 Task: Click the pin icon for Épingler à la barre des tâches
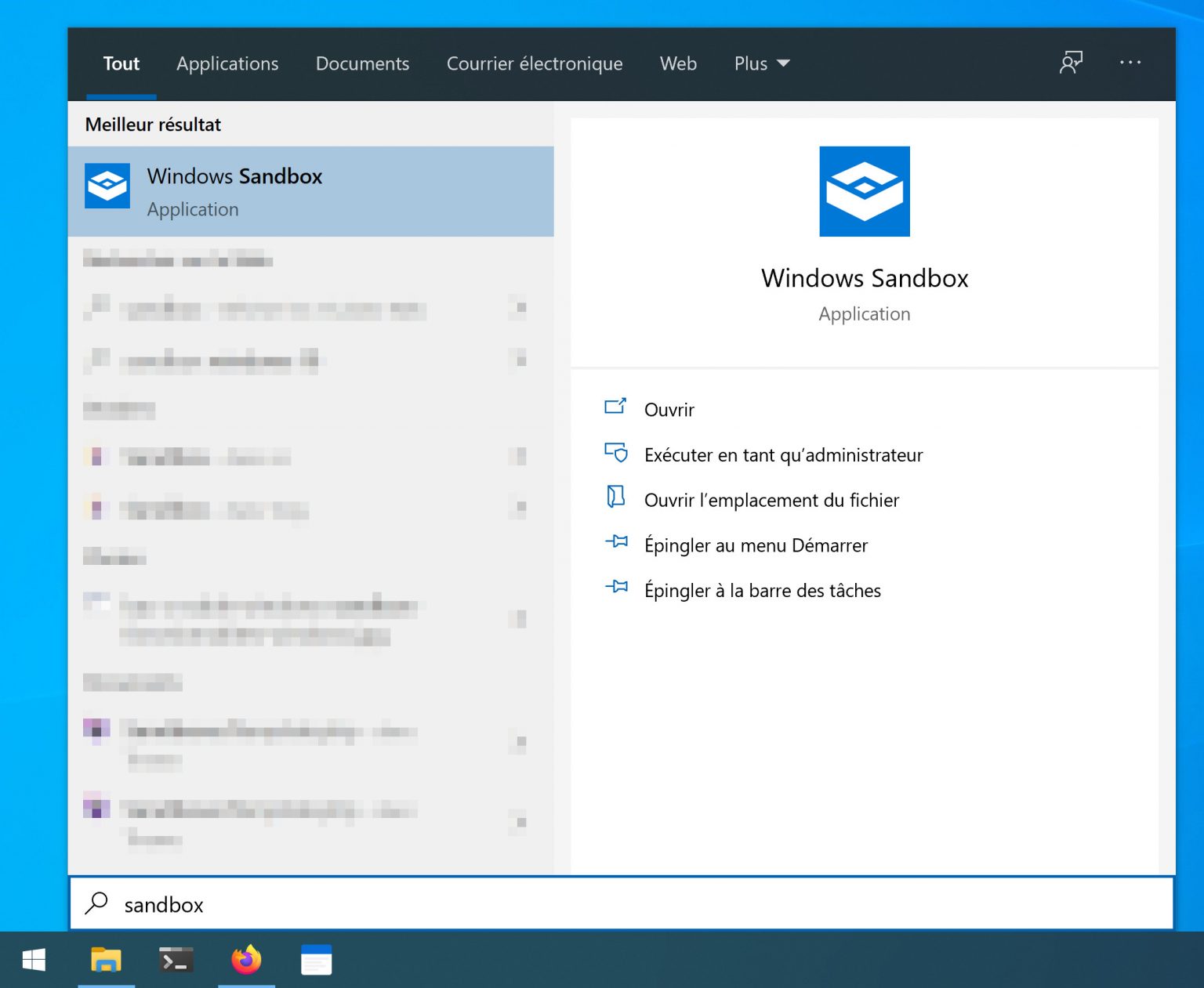click(x=617, y=588)
